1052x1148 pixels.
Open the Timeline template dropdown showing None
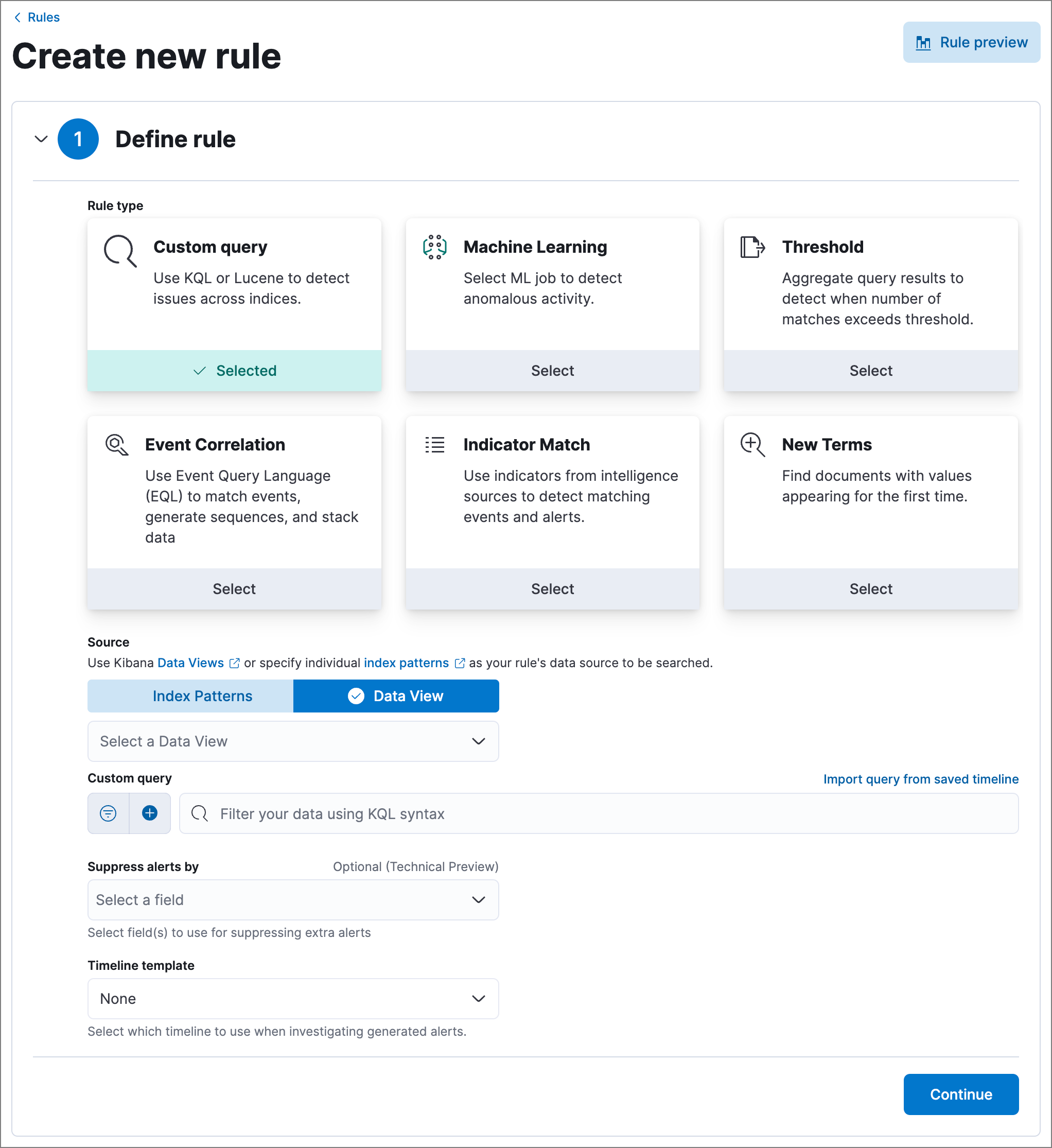coord(293,998)
